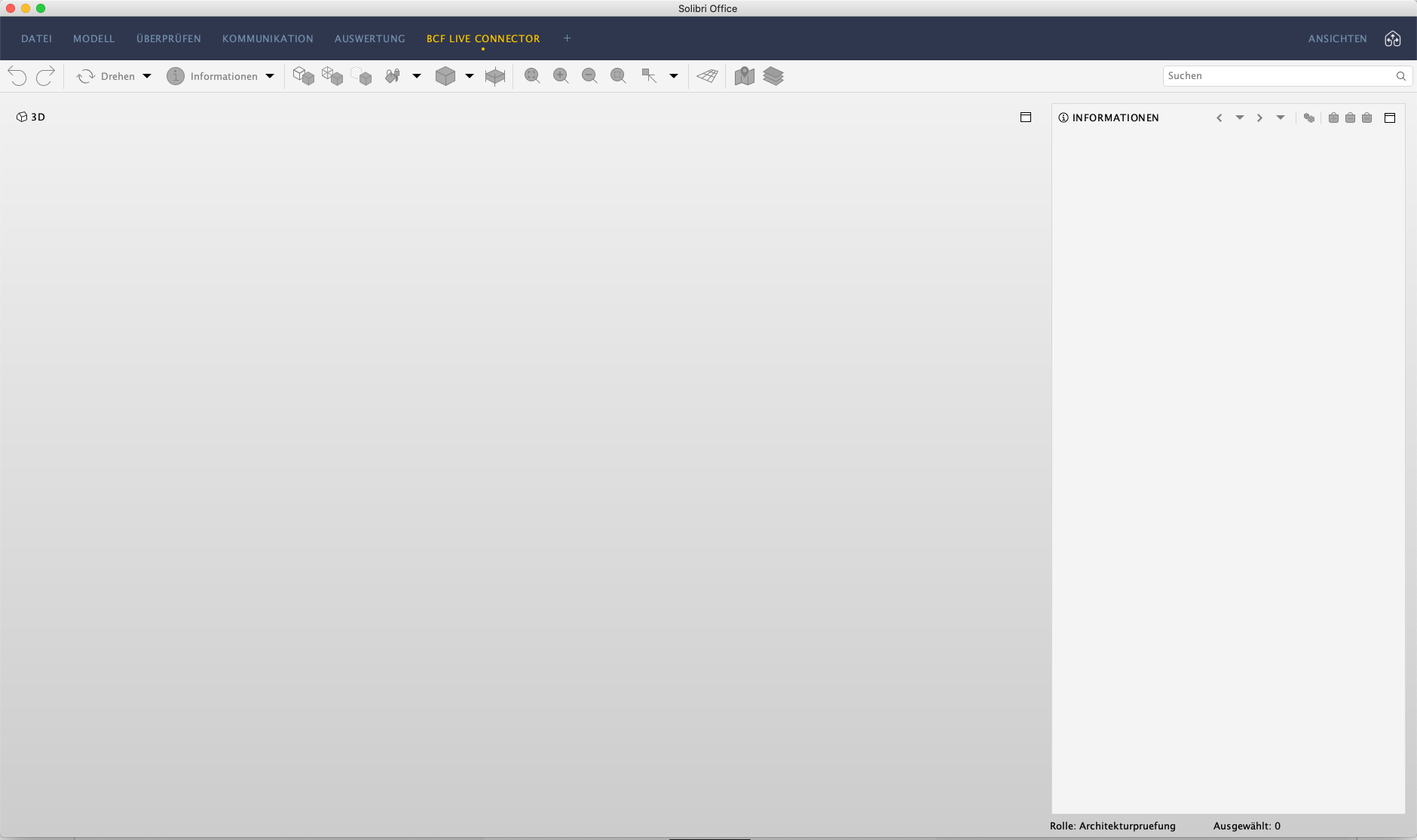1417x840 pixels.
Task: Click the 3D view cube icon
Action: [22, 117]
